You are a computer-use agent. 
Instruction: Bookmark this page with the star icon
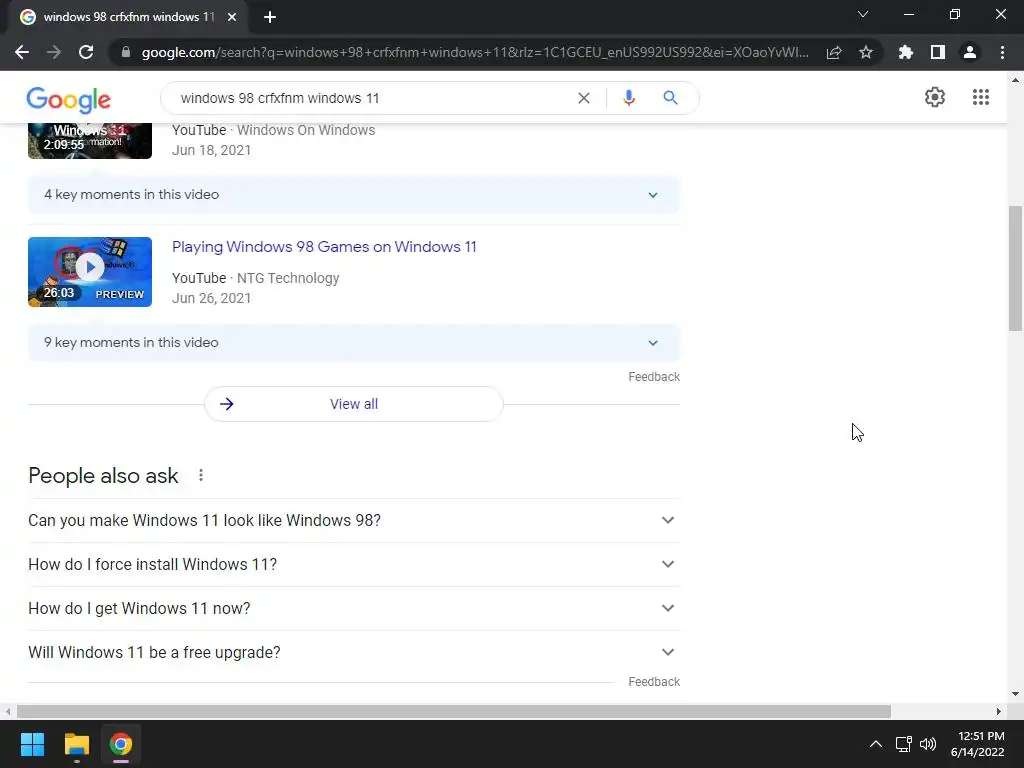pyautogui.click(x=866, y=52)
